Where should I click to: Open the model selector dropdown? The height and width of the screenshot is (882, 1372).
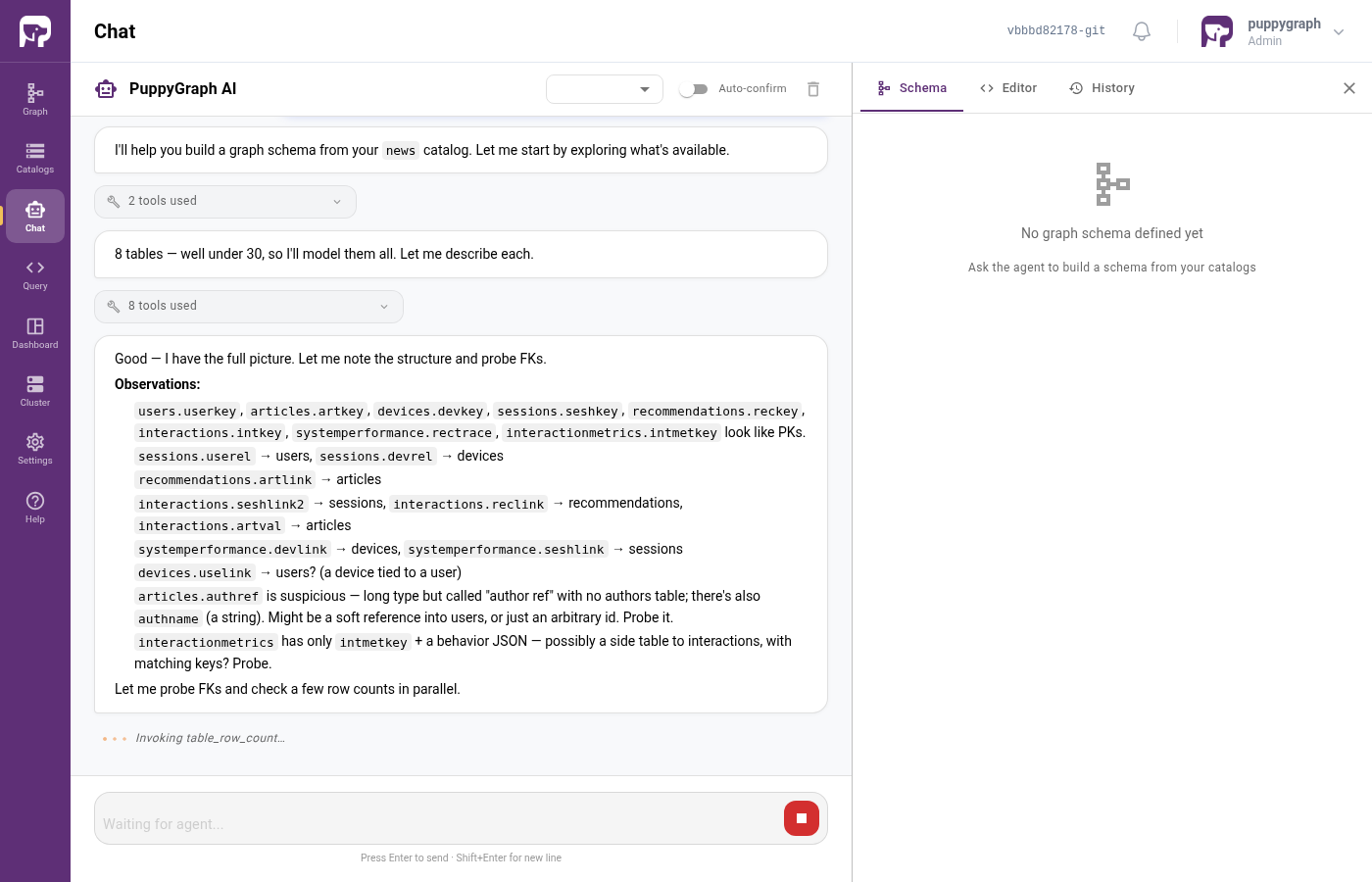point(605,89)
